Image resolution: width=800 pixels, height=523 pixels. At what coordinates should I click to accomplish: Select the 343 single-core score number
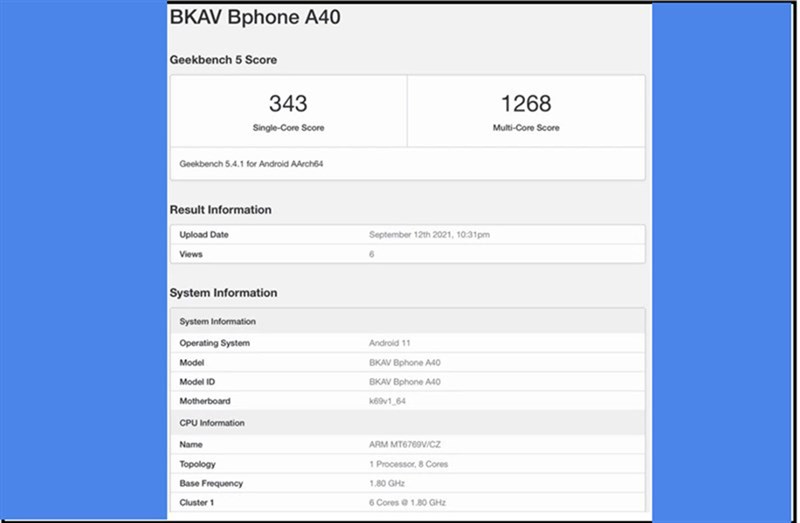[x=288, y=103]
